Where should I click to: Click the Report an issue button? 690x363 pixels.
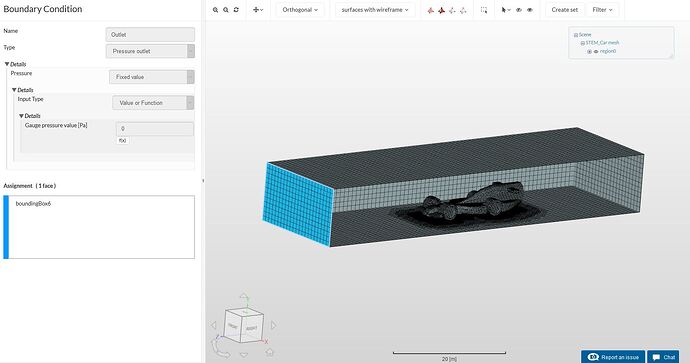[x=613, y=357]
